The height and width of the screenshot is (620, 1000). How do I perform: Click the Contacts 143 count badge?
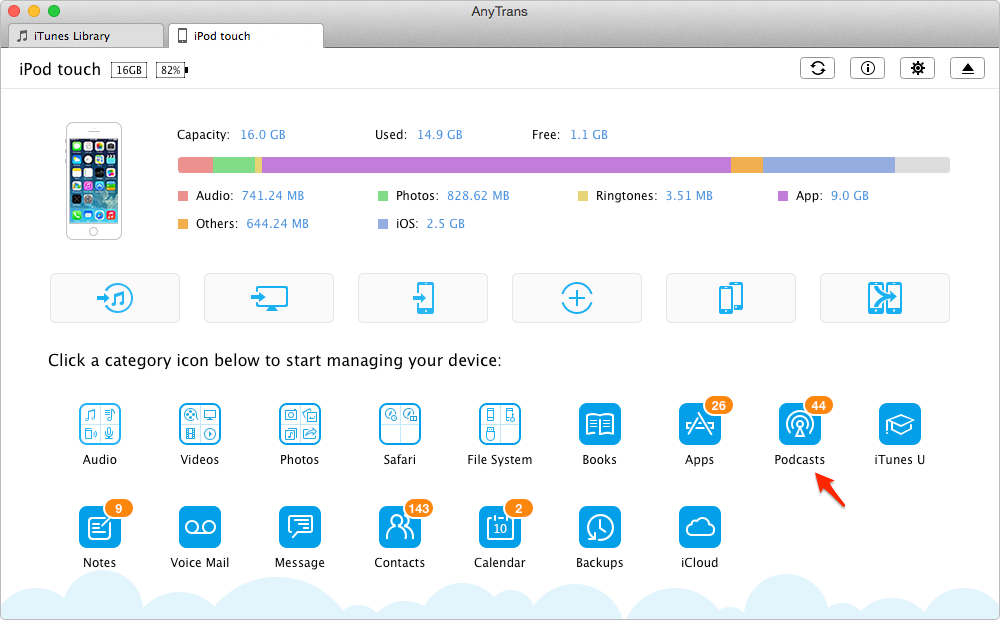(419, 508)
